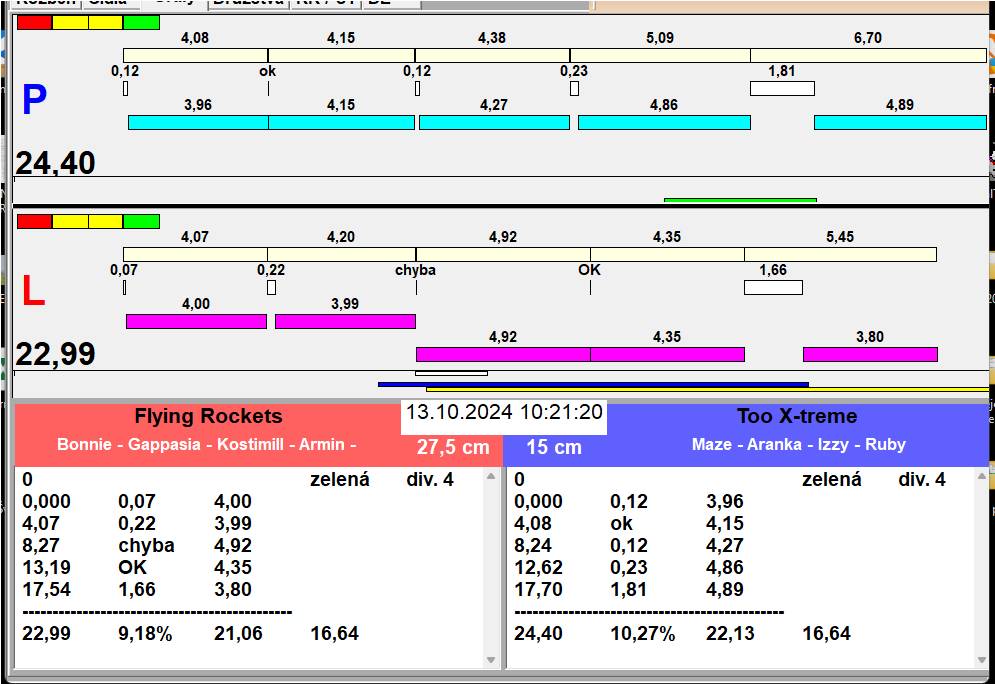Click 22,13 in Too X-treme results list
The image size is (995, 684).
coord(730,633)
